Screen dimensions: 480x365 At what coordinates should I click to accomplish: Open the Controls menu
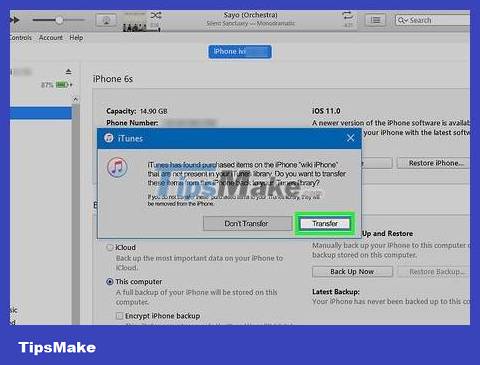[x=21, y=38]
